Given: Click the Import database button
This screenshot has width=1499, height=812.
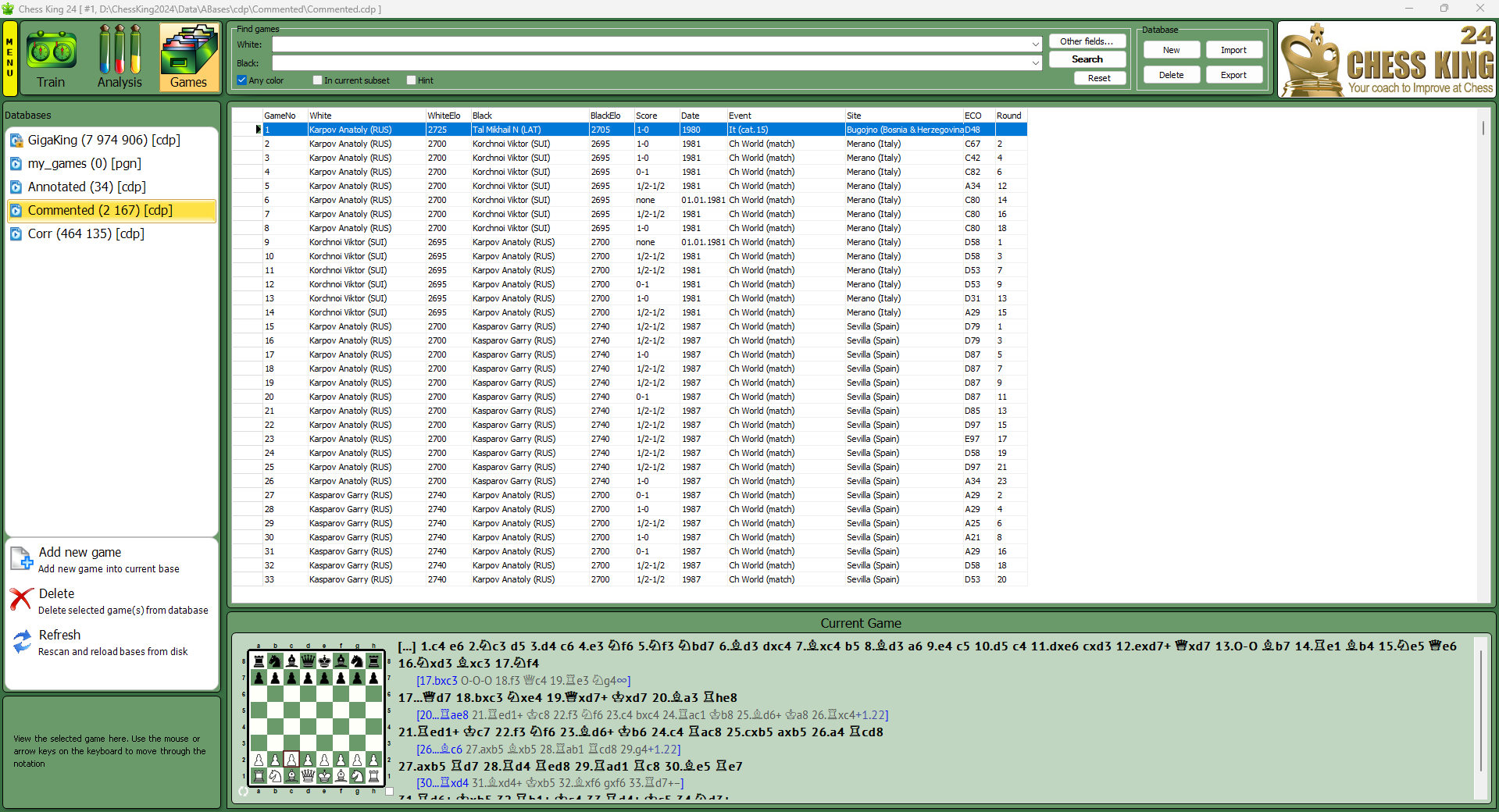Looking at the screenshot, I should 1234,50.
